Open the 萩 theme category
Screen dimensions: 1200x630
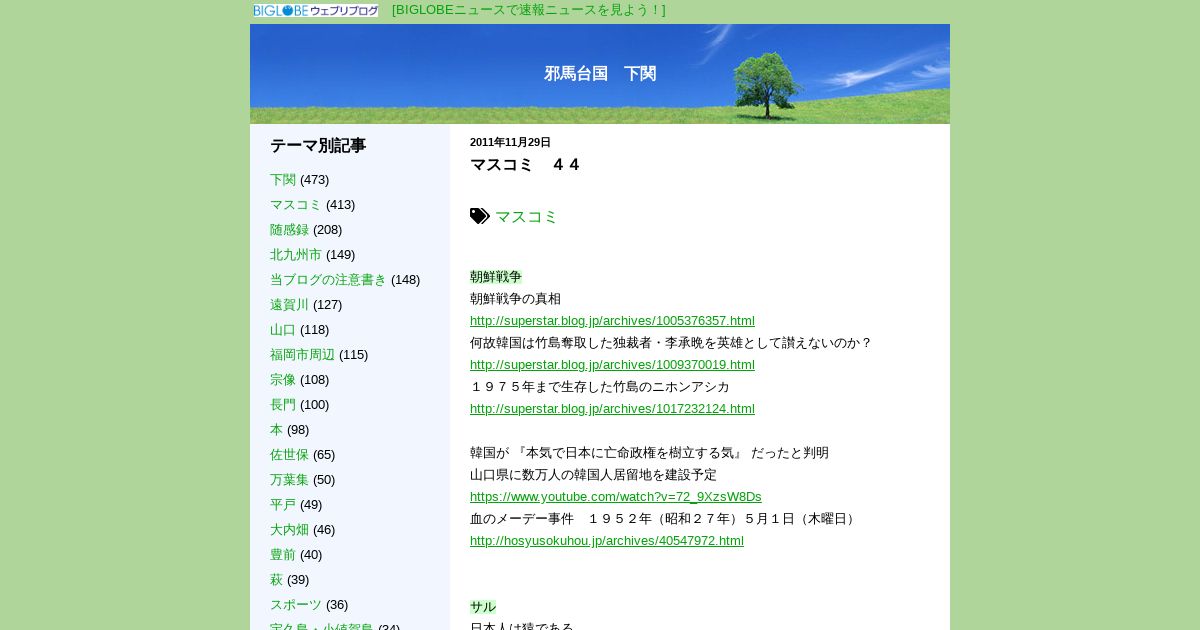[276, 580]
